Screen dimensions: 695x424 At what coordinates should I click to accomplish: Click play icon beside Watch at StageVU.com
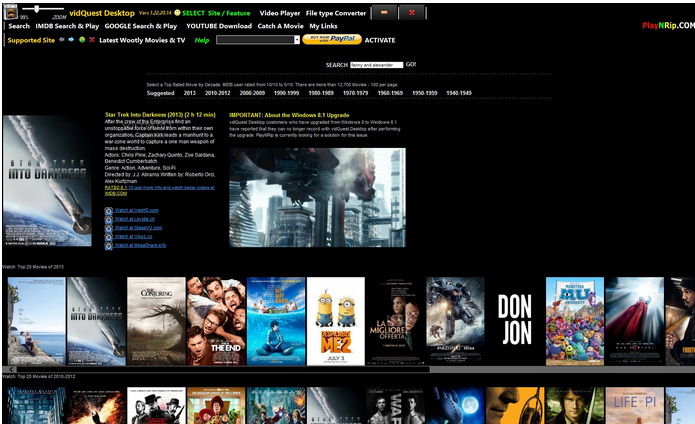pyautogui.click(x=109, y=229)
